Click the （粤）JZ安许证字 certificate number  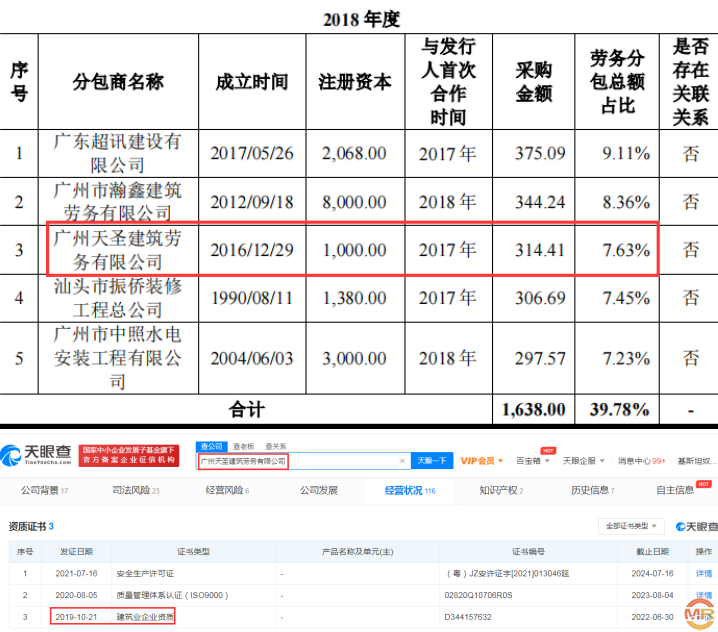click(x=508, y=573)
